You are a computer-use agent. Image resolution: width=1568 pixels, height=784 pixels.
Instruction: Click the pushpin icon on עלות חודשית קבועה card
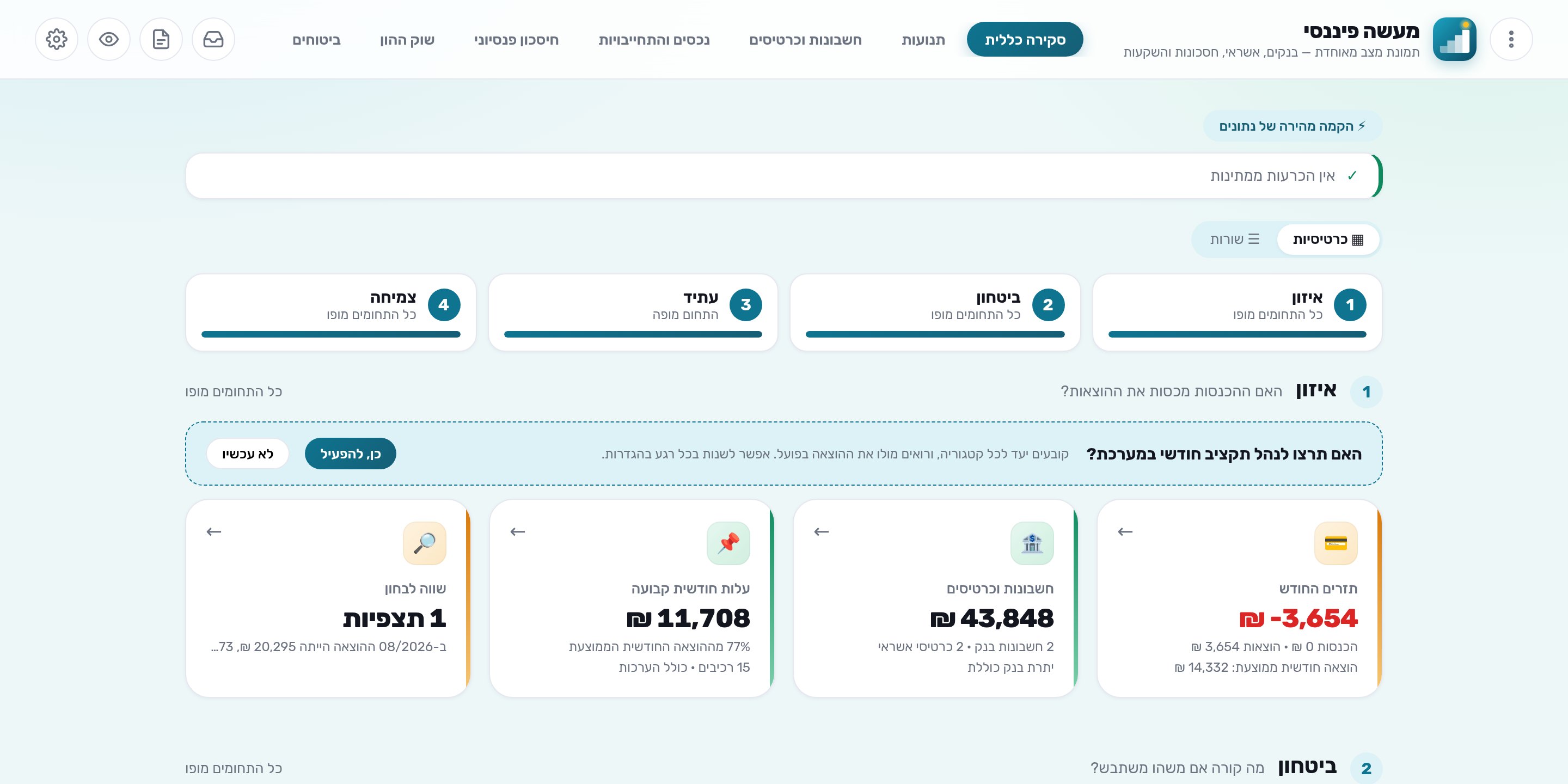(728, 543)
